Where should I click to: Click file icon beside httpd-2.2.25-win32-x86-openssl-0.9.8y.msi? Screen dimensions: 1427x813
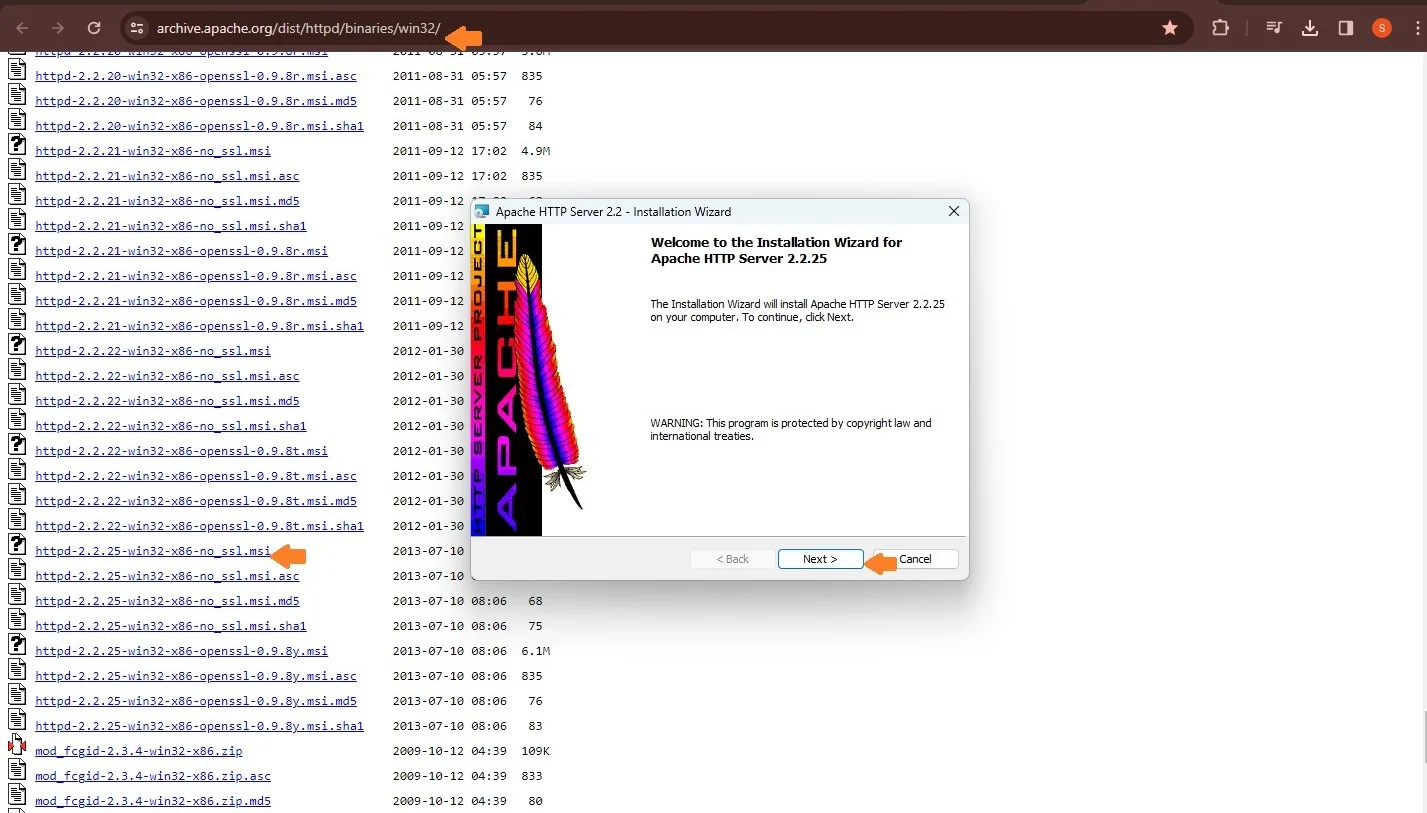[x=17, y=645]
